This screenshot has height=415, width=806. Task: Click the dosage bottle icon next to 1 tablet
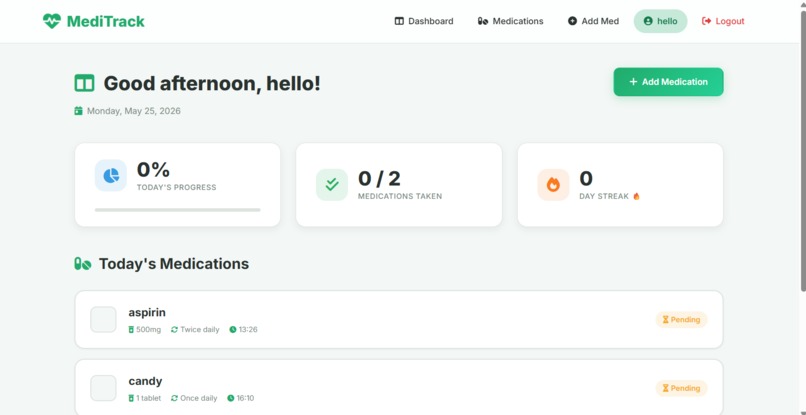pyautogui.click(x=131, y=398)
